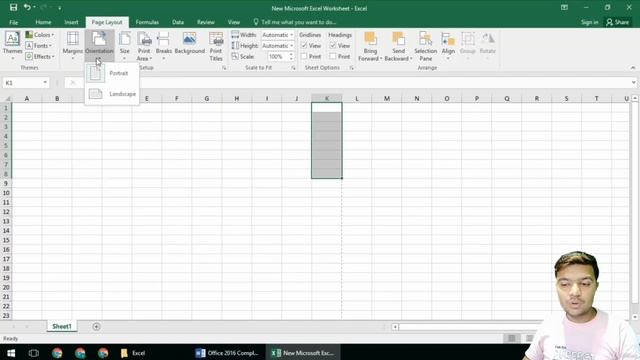Viewport: 640px width, 360px height.
Task: Open the Scale to Fit dialog launcher
Action: [x=293, y=68]
